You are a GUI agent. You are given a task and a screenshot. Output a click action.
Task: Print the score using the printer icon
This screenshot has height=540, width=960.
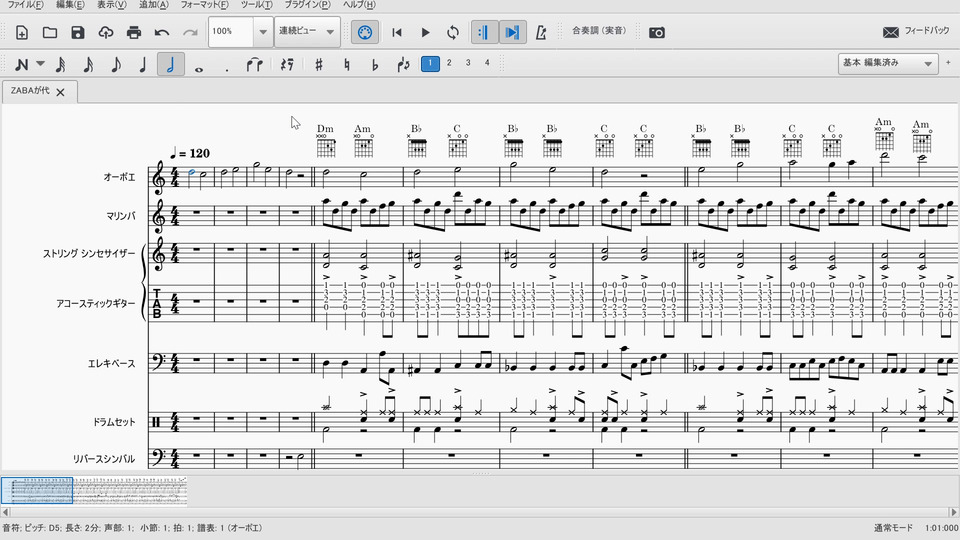coord(134,32)
